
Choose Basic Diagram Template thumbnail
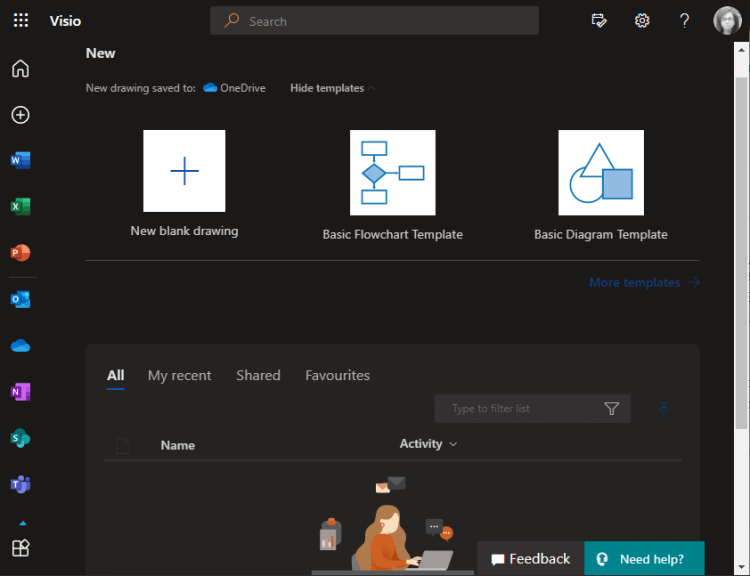point(601,173)
